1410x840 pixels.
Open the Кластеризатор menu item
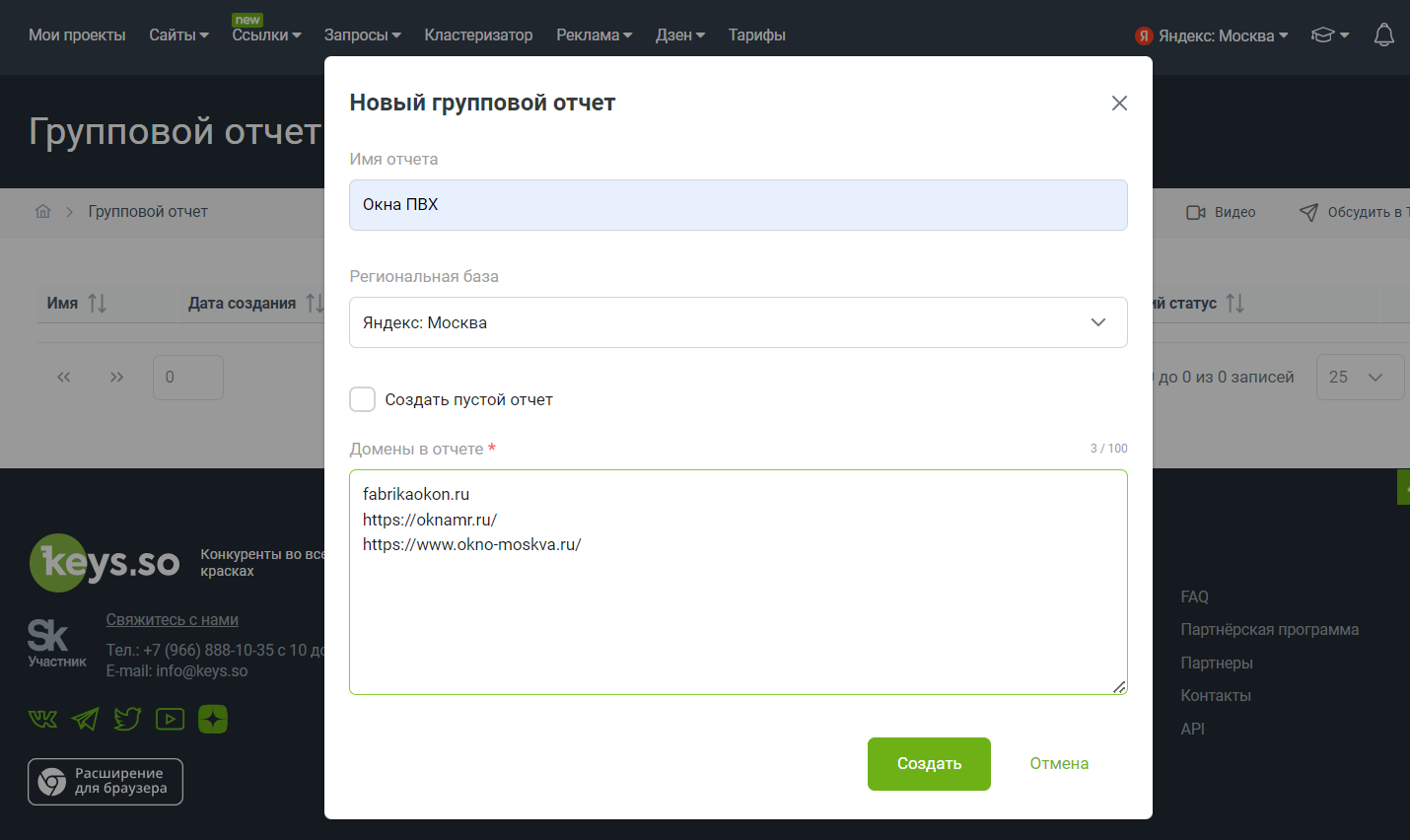tap(478, 35)
